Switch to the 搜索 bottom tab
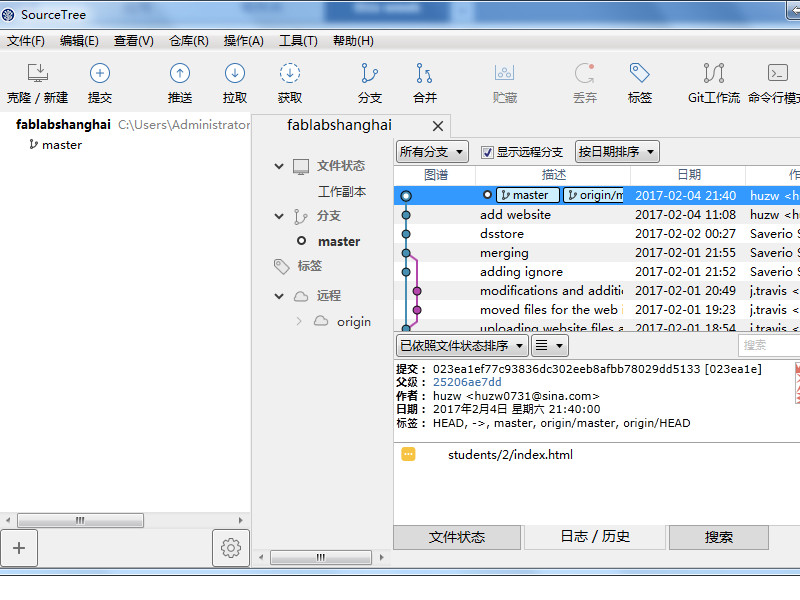The image size is (800, 600). coord(718,537)
